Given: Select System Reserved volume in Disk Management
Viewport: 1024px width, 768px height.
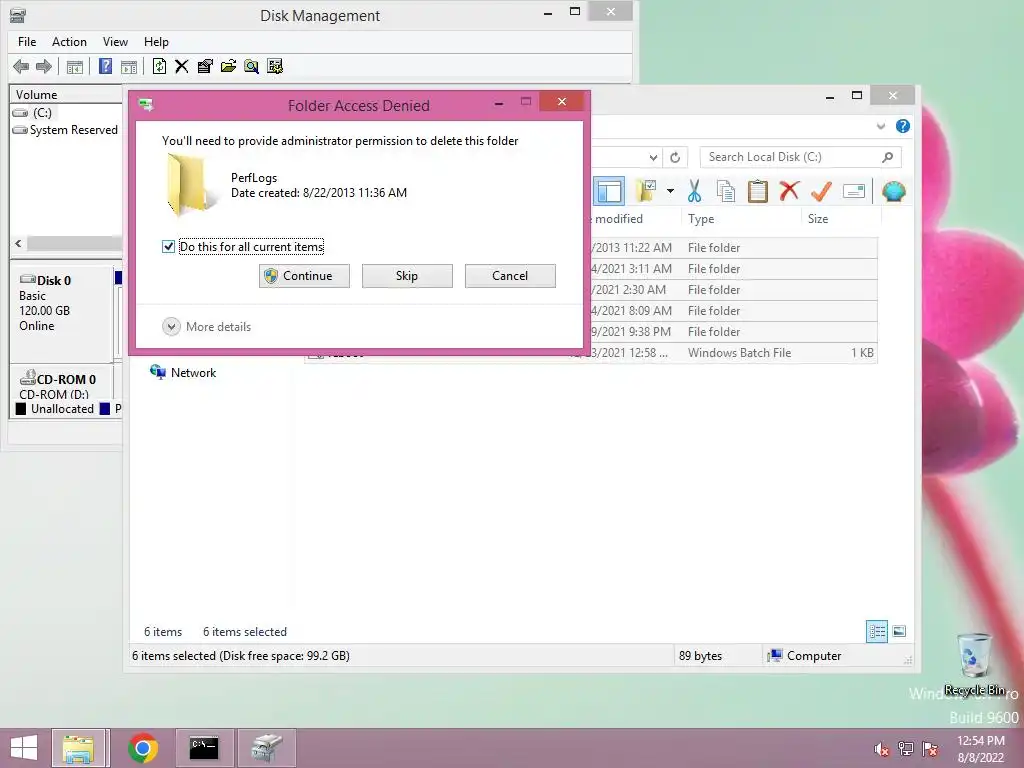Looking at the screenshot, I should pyautogui.click(x=65, y=130).
